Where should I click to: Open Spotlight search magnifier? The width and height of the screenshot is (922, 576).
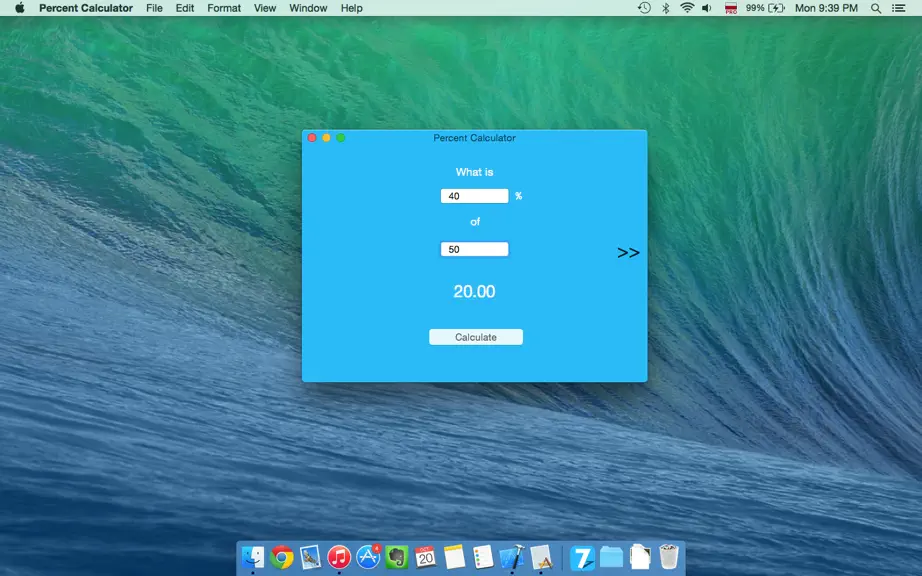point(876,8)
